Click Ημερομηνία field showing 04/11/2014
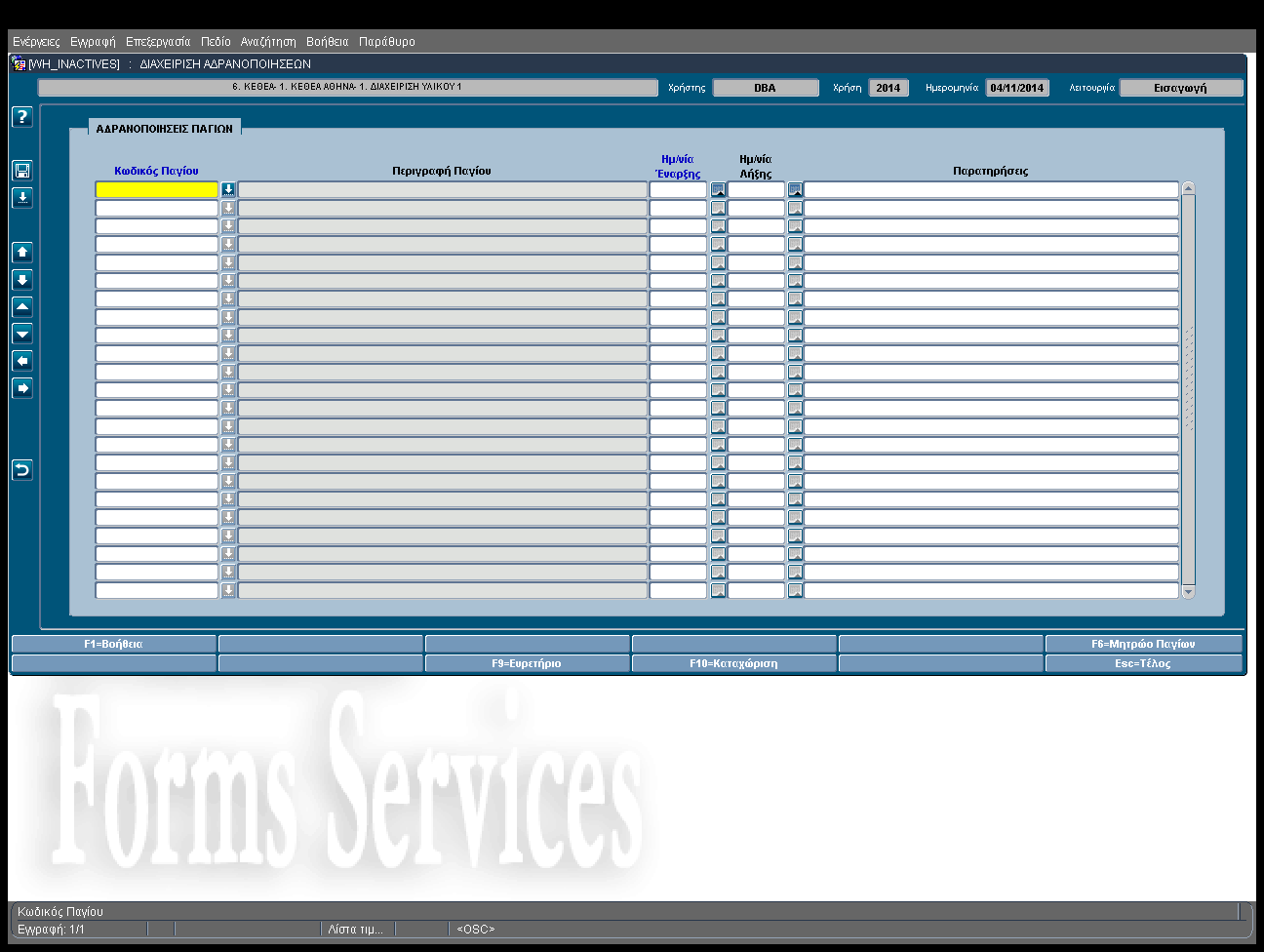 pos(1017,88)
